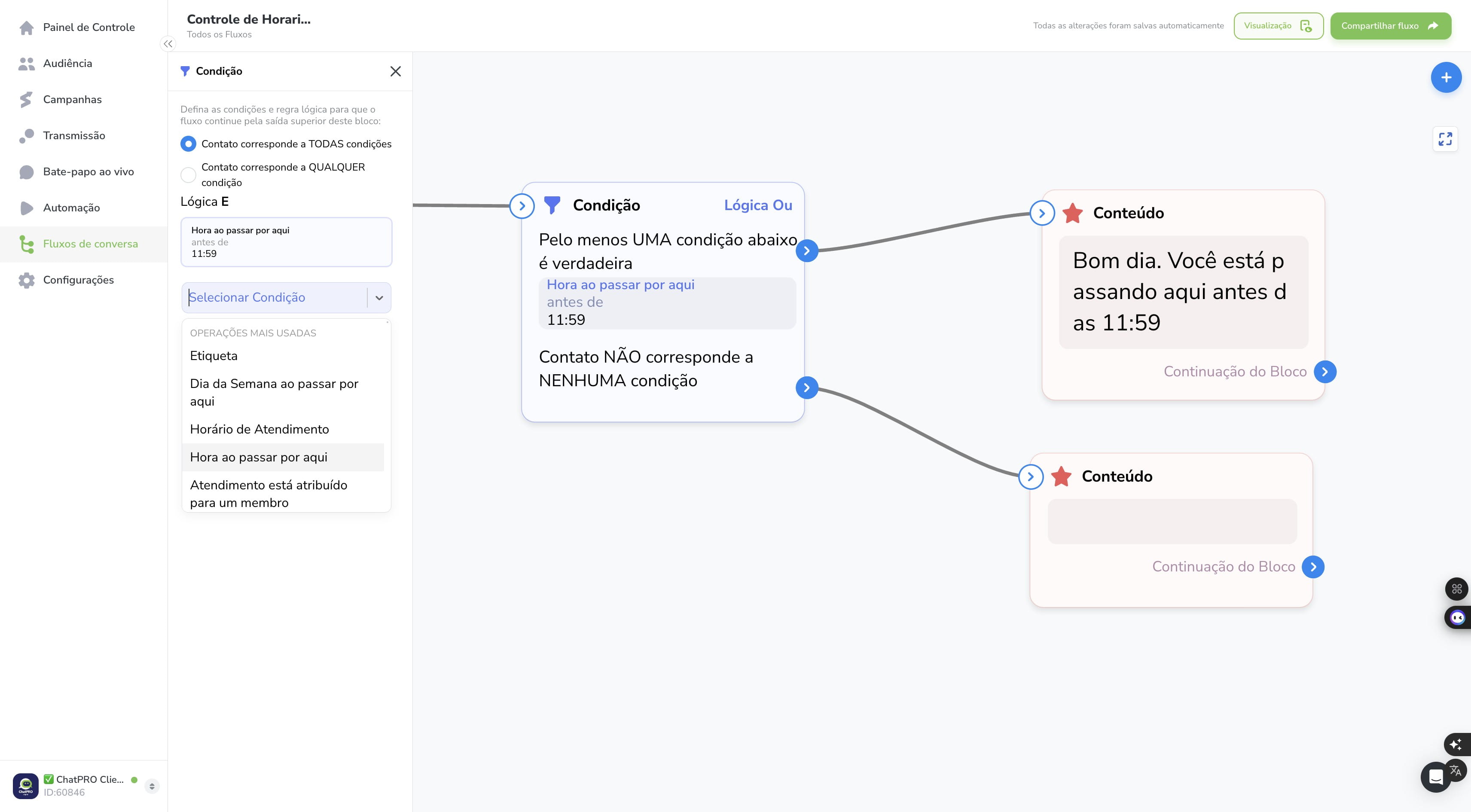Collapse sidebar with double-chevron icon

[x=168, y=44]
